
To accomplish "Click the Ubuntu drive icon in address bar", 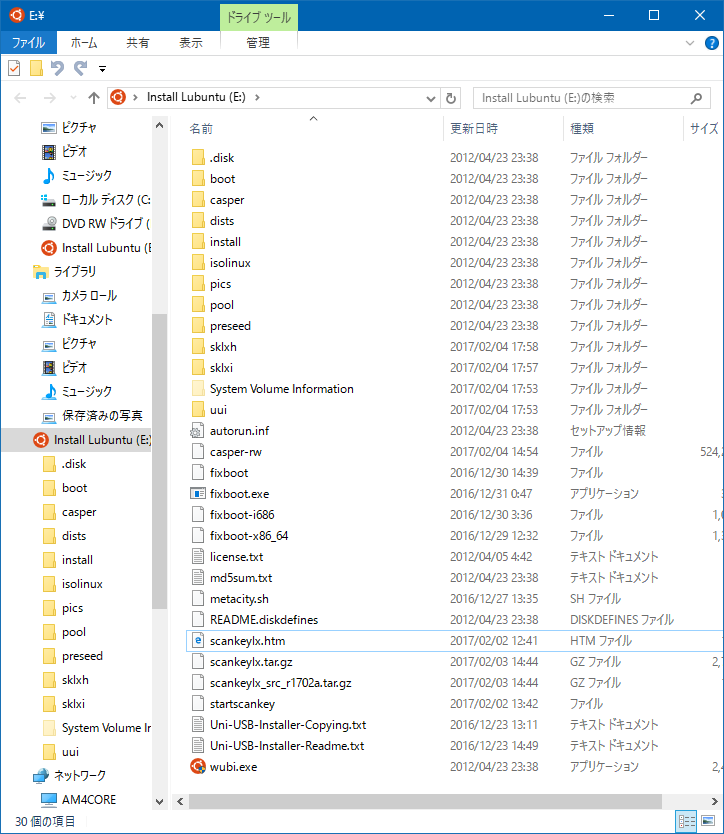I will 118,97.
